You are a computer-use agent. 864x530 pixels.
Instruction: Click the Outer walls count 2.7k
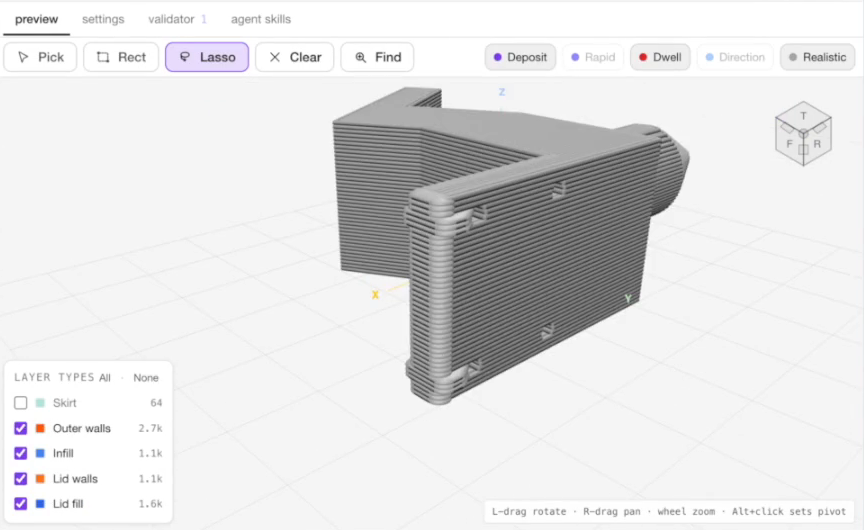(150, 428)
